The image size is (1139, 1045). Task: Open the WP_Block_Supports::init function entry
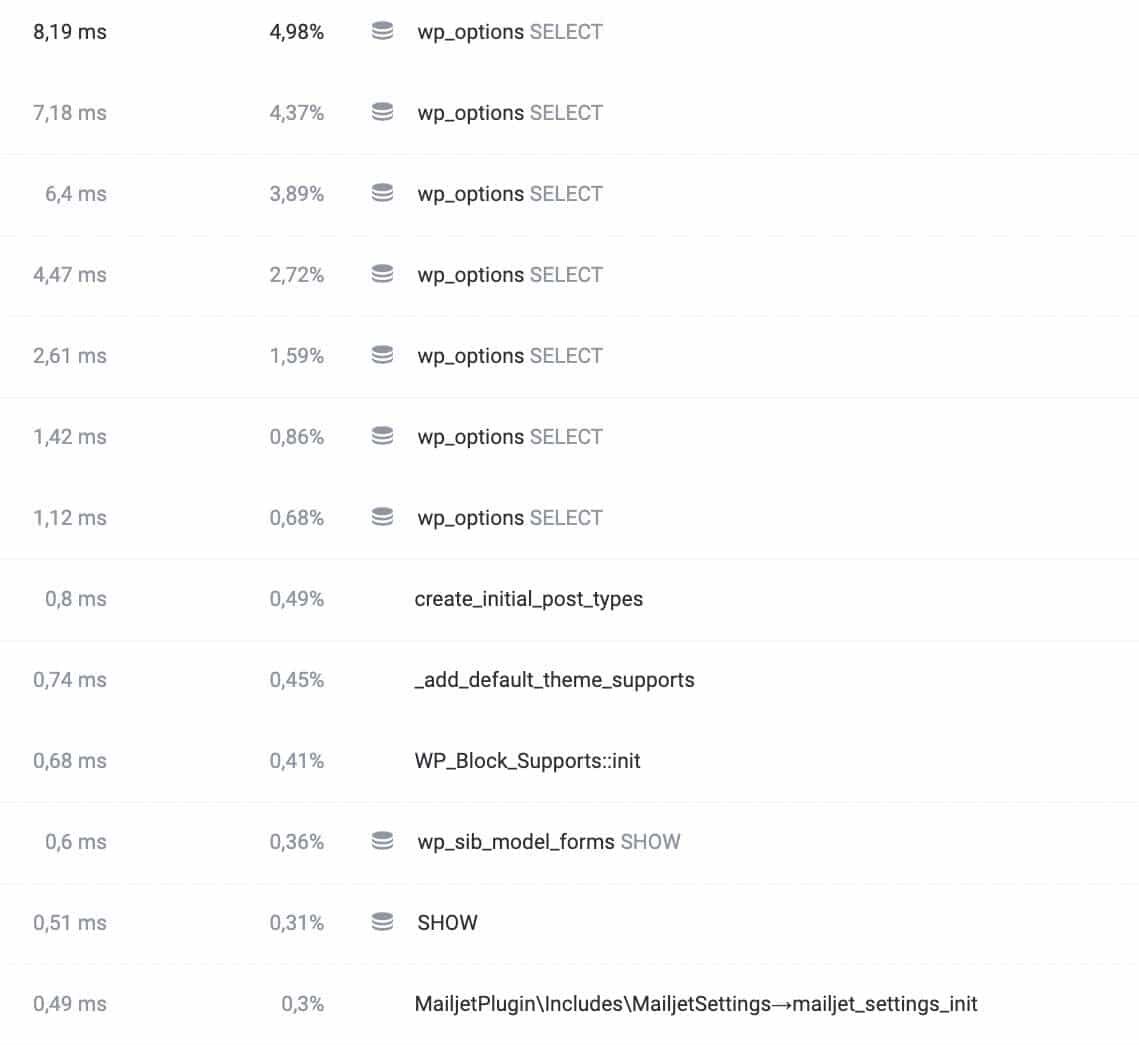[x=529, y=760]
